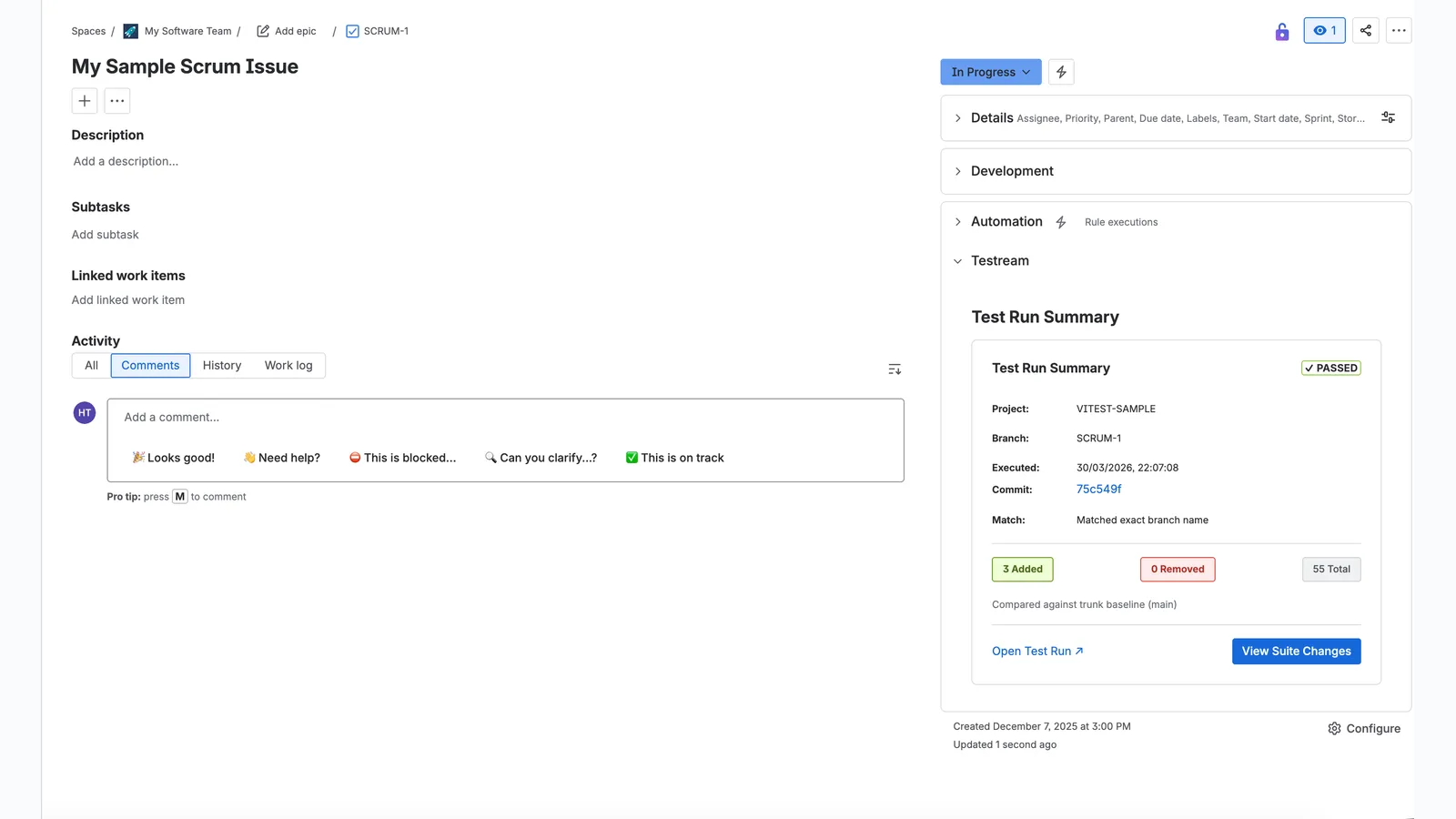Click Add linked work item

tap(128, 300)
